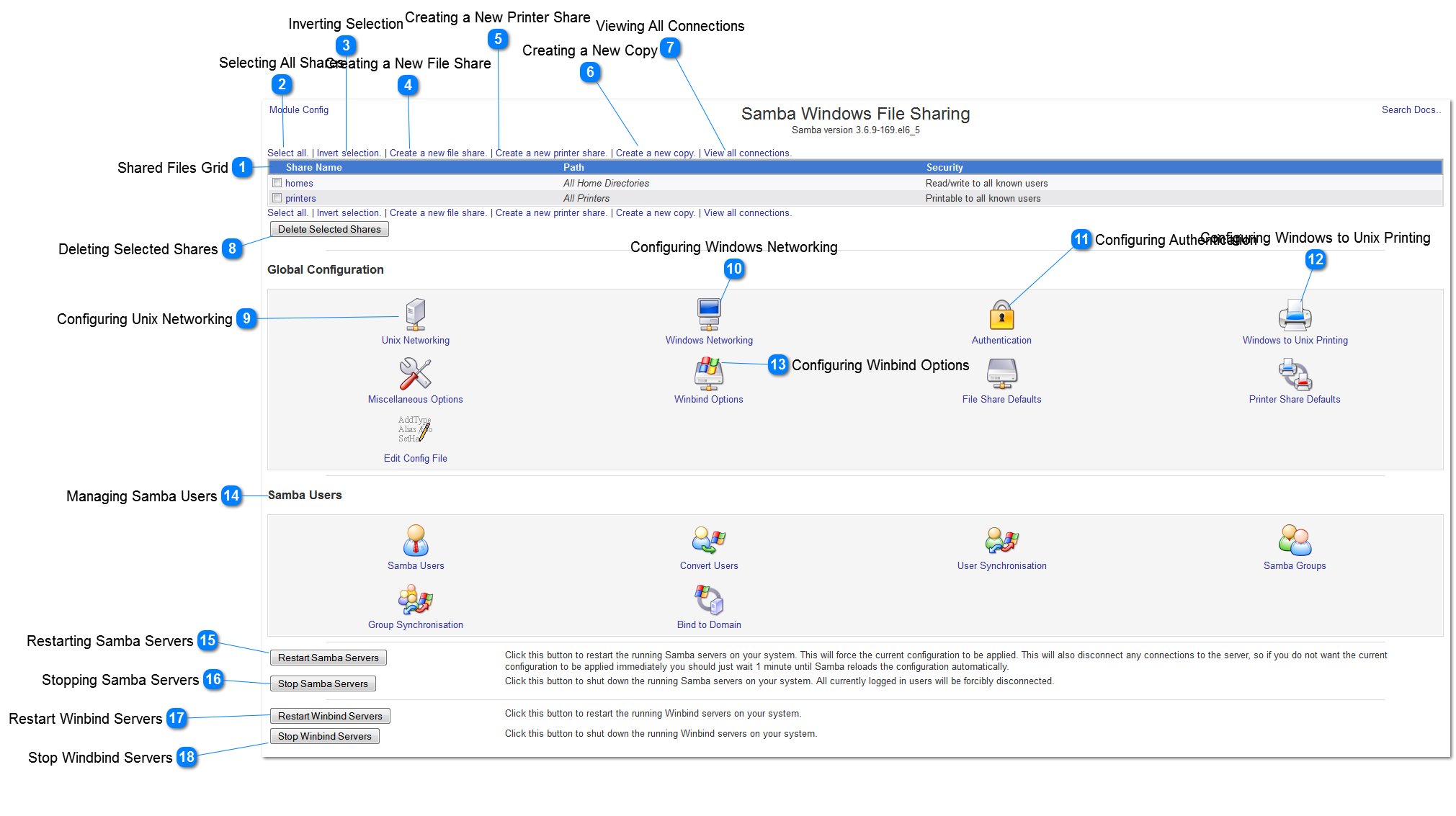Screen dimensions: 1456x816
Task: Click the Winbind Options text link
Action: point(709,400)
